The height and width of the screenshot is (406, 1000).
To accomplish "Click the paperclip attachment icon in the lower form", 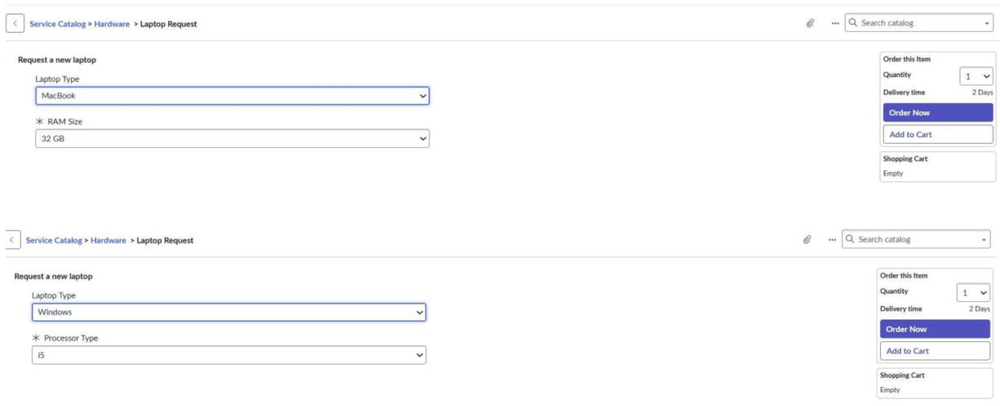I will tap(807, 240).
